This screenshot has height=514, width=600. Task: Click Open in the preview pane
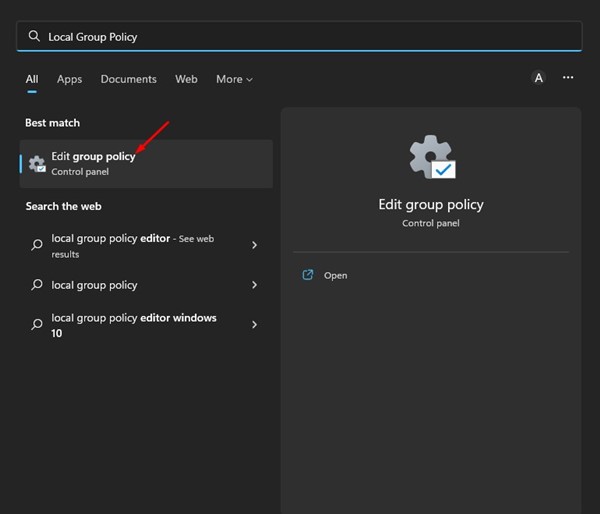pyautogui.click(x=336, y=276)
